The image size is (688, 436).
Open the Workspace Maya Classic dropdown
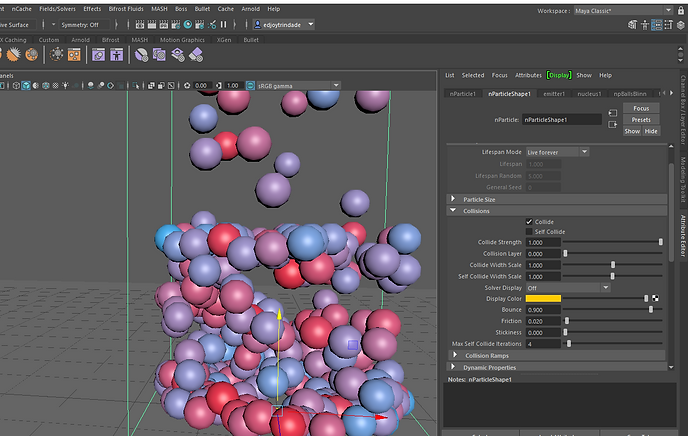[623, 11]
